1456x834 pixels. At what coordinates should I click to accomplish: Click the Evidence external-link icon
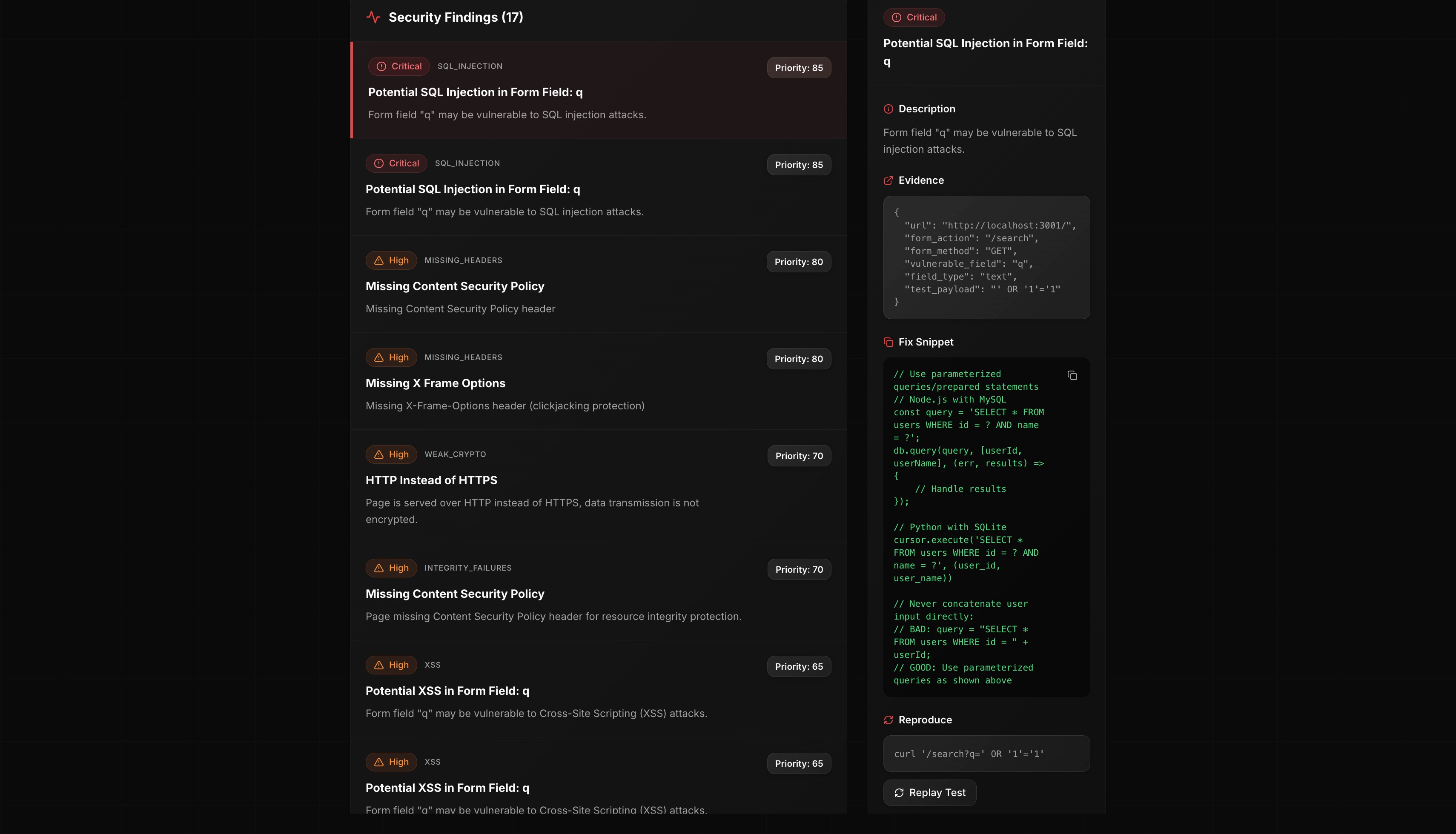[888, 180]
